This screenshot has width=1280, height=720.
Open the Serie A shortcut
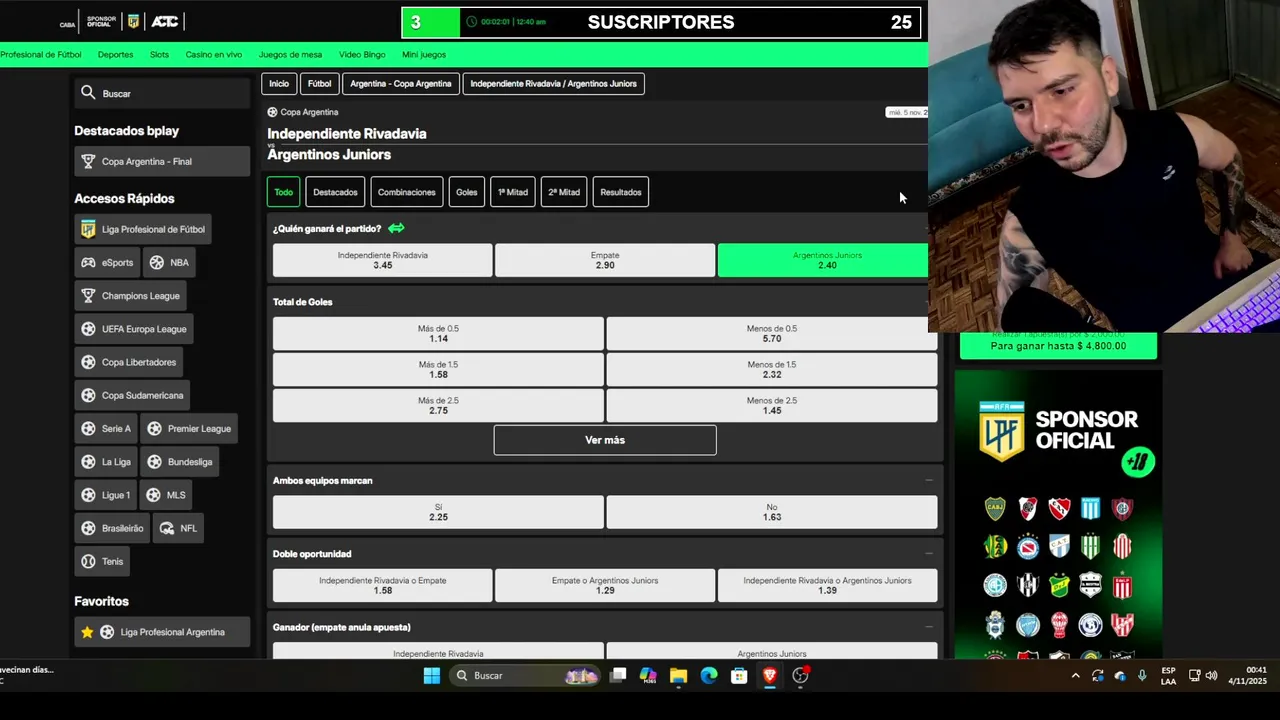pyautogui.click(x=106, y=428)
